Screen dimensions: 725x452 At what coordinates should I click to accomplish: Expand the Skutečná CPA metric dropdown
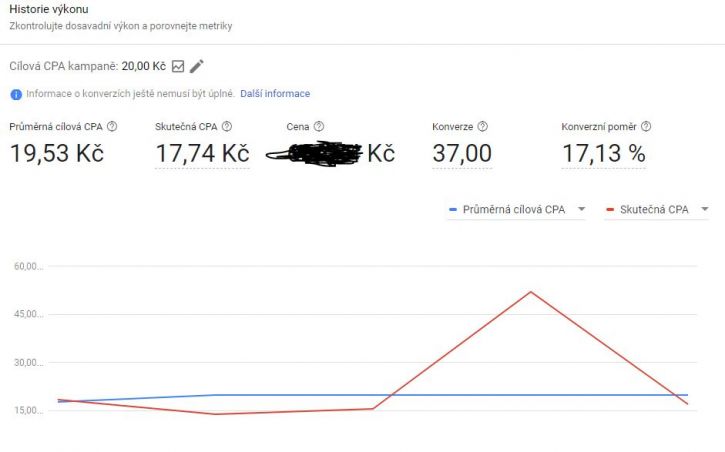point(656,209)
